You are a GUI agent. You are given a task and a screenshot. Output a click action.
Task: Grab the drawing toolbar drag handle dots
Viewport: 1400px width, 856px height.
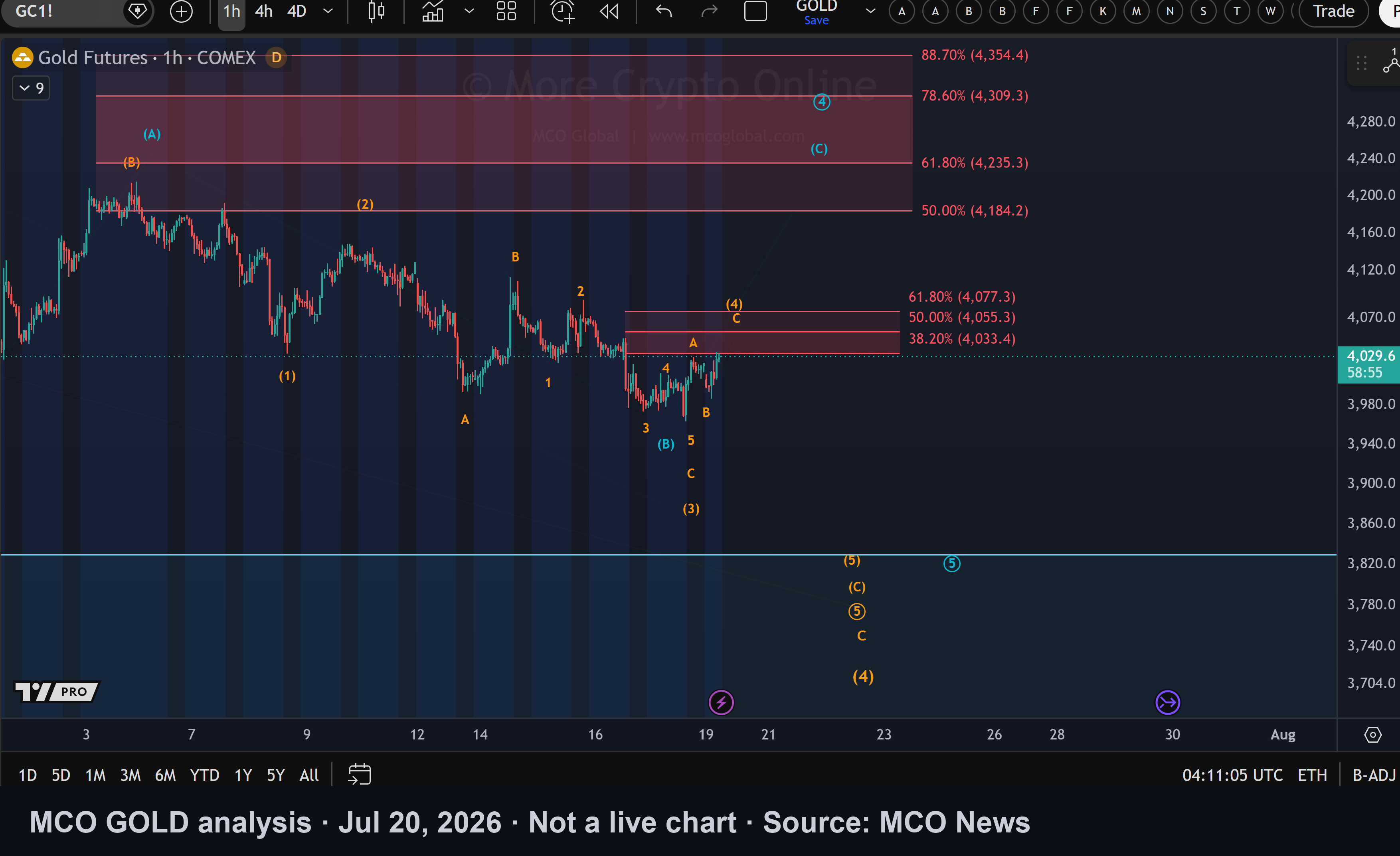click(1361, 63)
